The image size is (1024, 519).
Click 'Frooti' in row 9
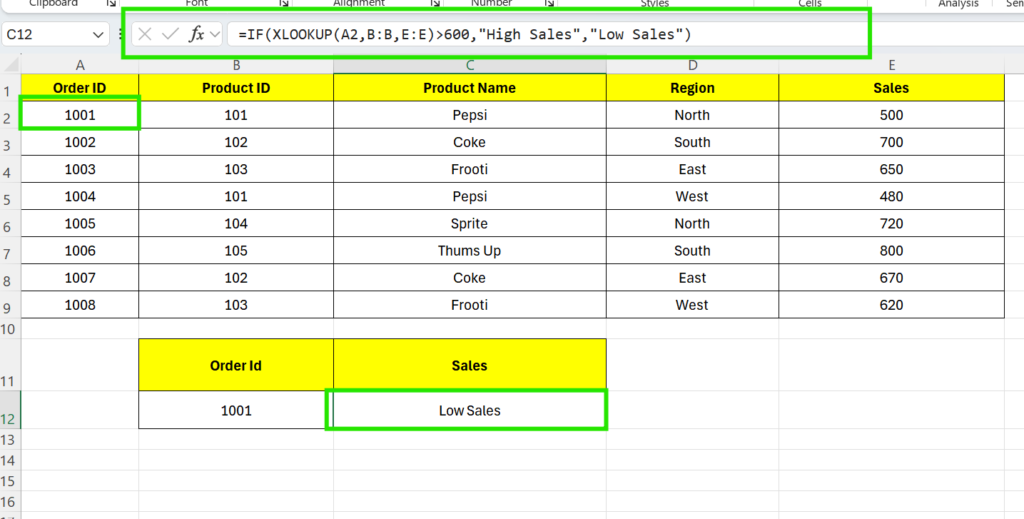click(x=470, y=305)
